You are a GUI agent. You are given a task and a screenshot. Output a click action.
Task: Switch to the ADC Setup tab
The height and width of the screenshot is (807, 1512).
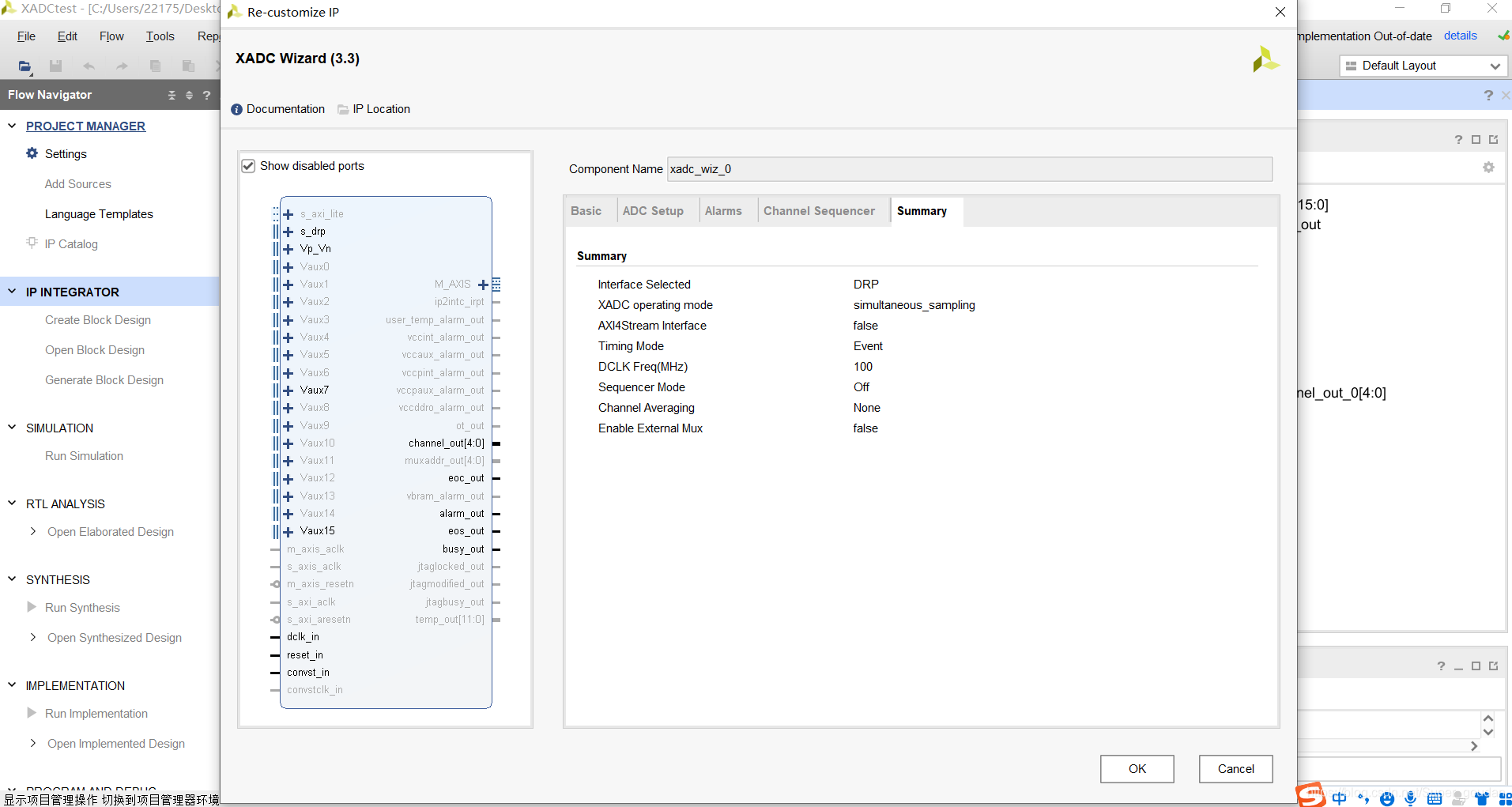pyautogui.click(x=653, y=211)
